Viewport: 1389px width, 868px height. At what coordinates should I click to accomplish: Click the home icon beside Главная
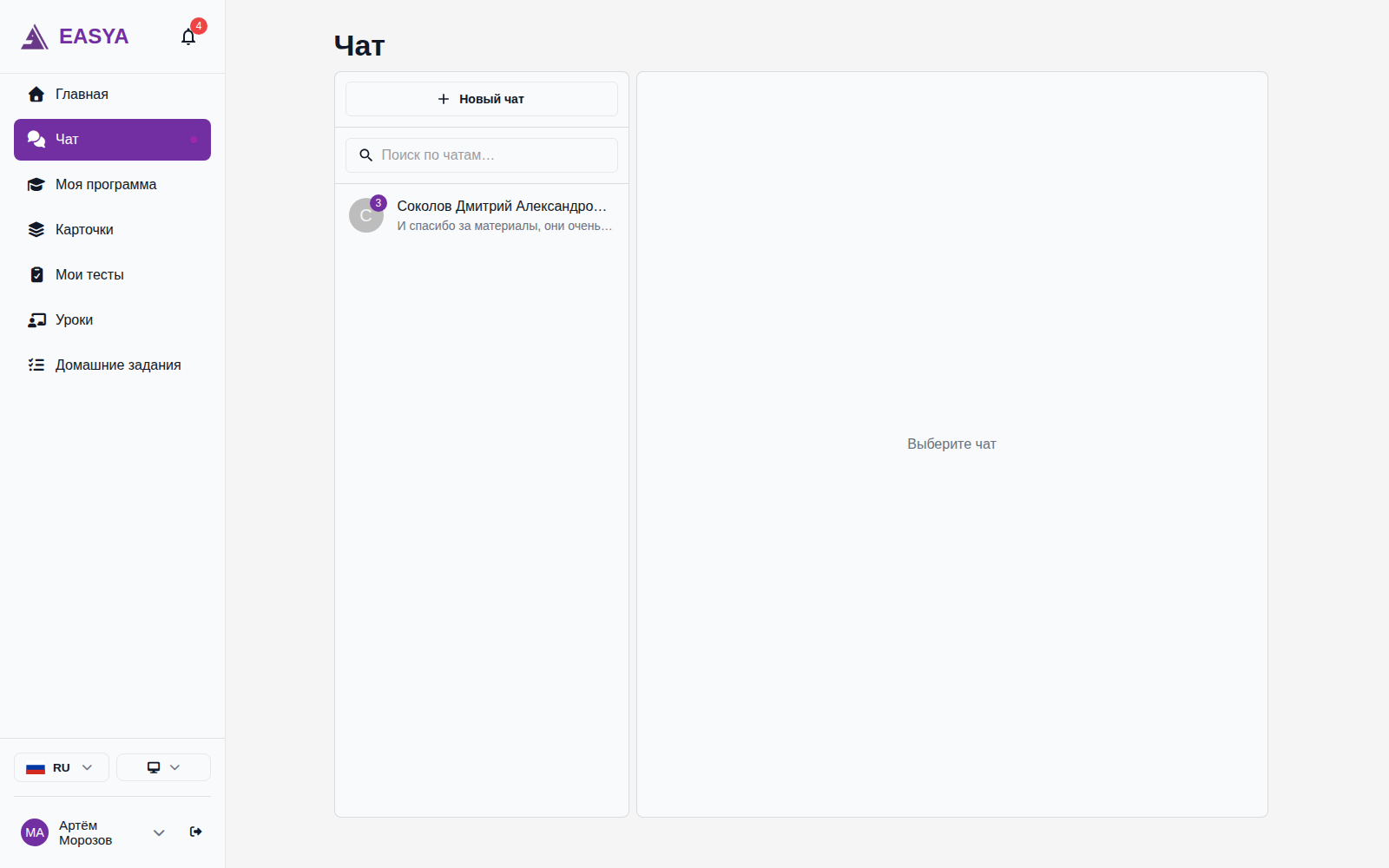point(36,94)
